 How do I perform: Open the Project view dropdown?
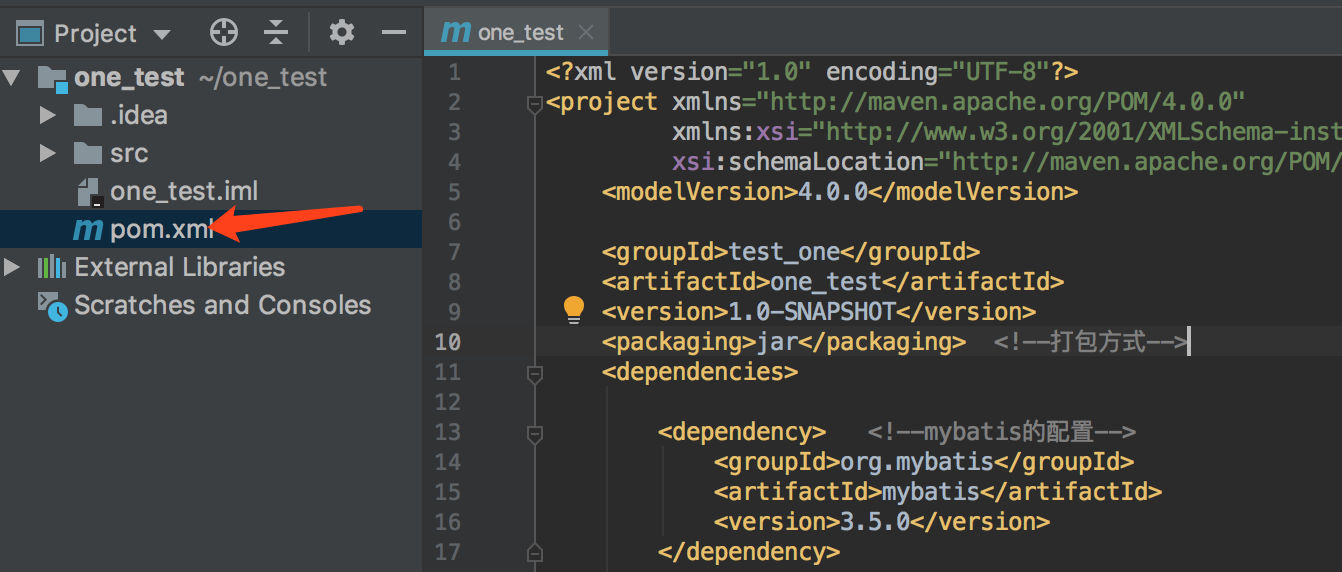coord(161,34)
